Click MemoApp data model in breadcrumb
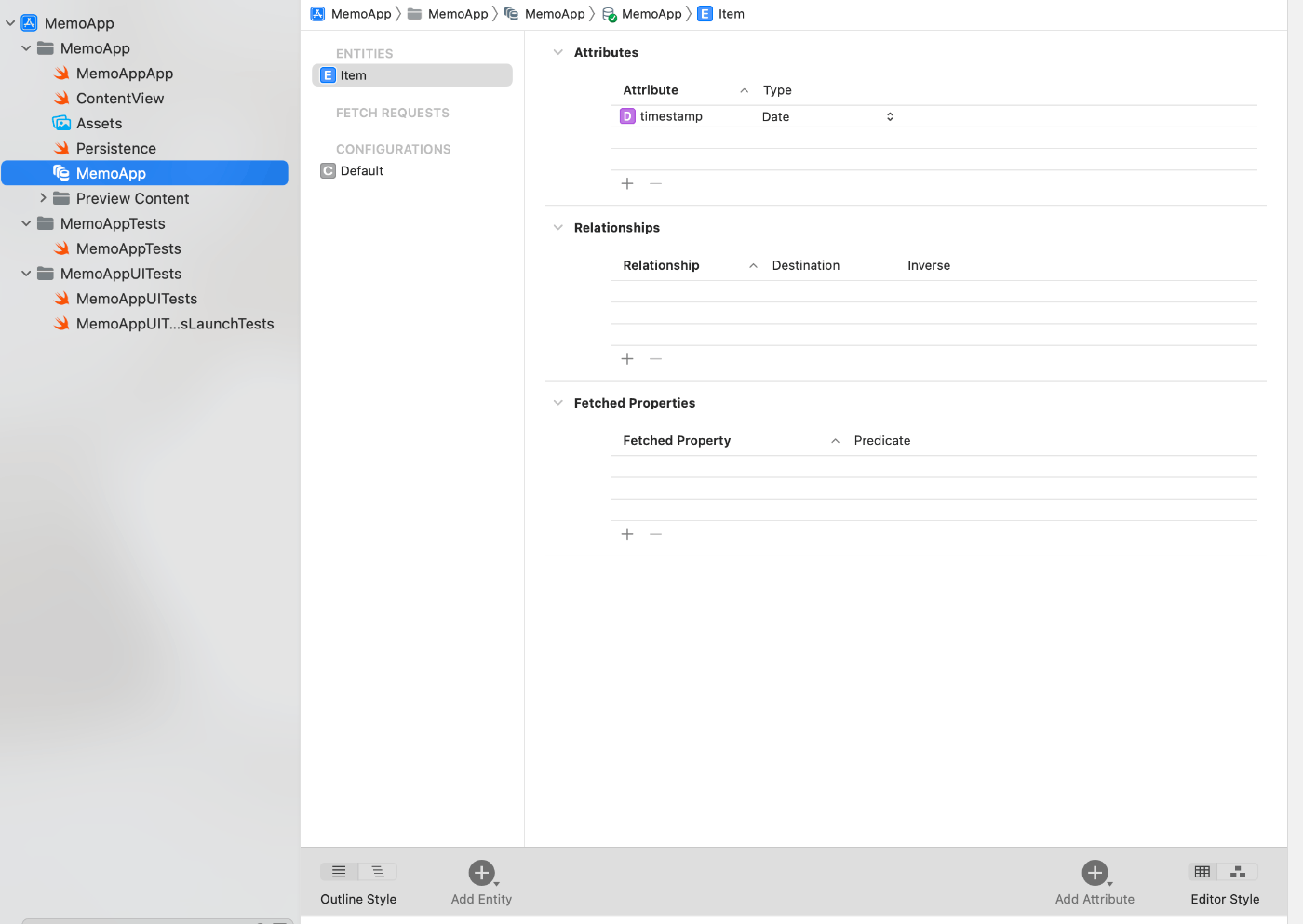Viewport: 1303px width, 924px height. [x=544, y=14]
